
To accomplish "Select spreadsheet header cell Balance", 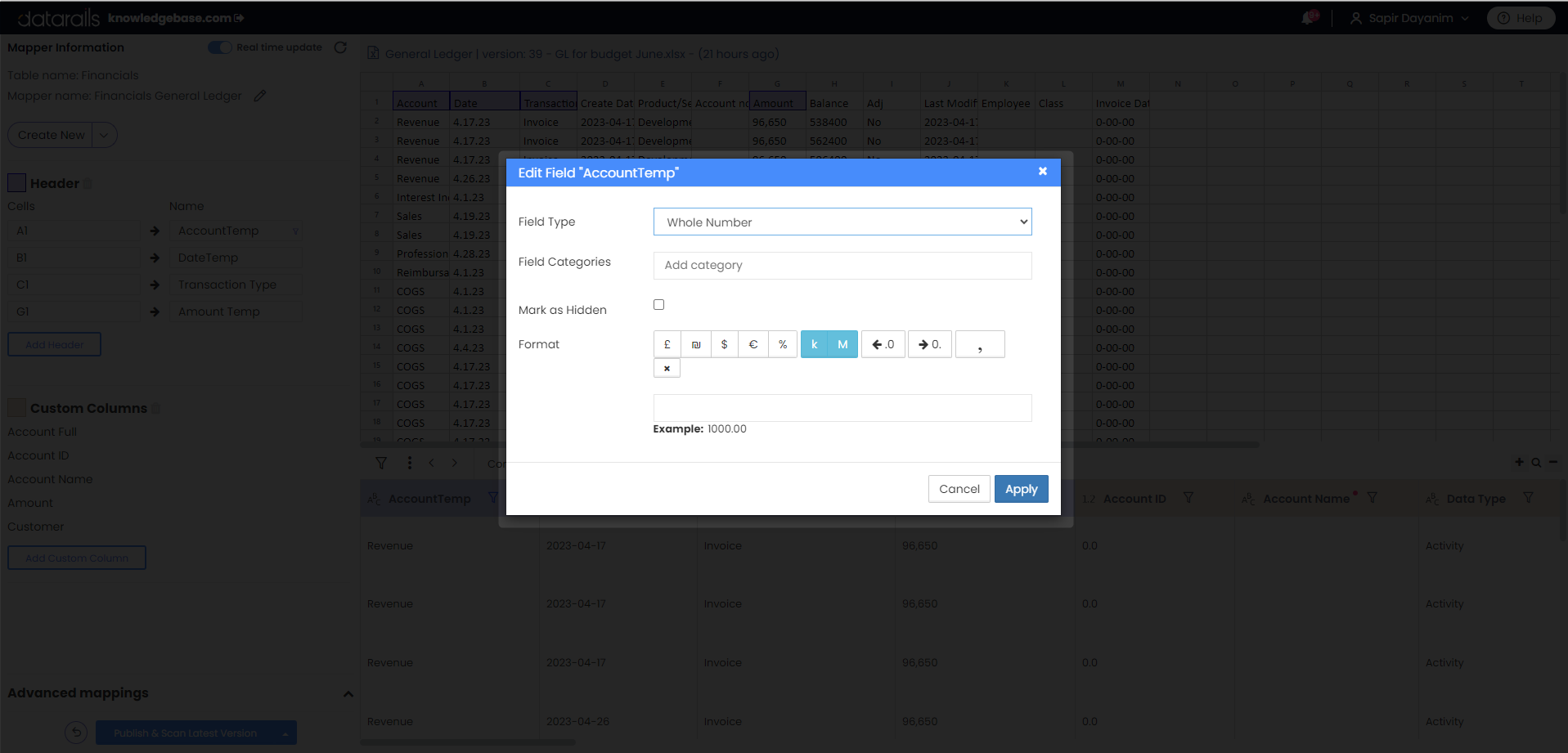I will (x=834, y=103).
